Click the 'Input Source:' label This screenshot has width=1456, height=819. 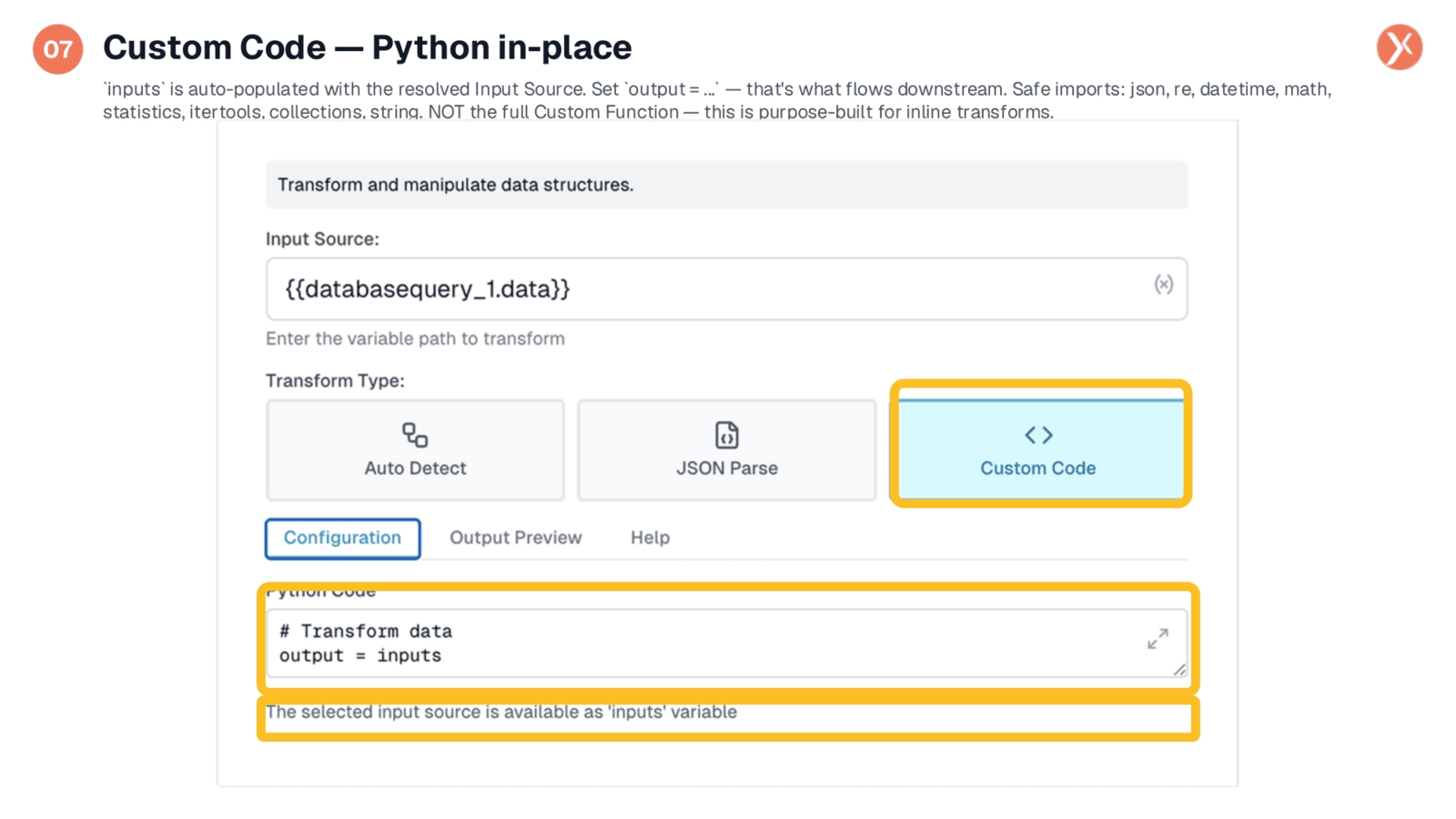[x=322, y=239]
